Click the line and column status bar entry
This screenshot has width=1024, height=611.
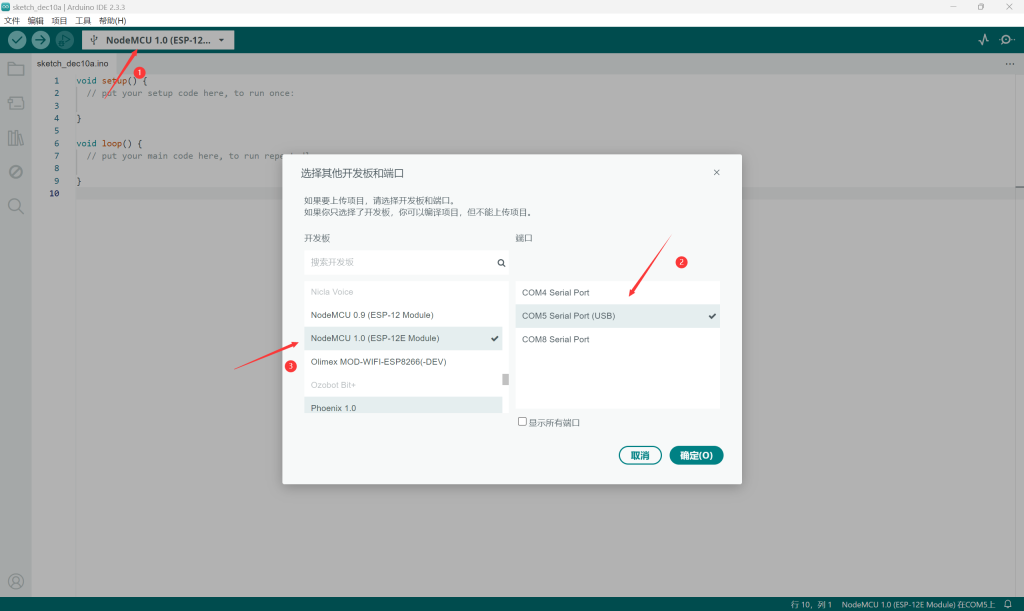coord(811,604)
